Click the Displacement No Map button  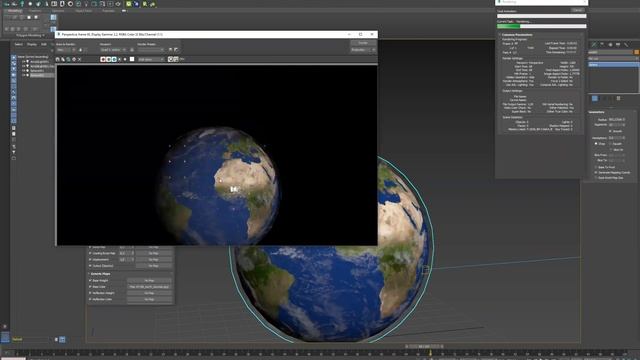(153, 260)
